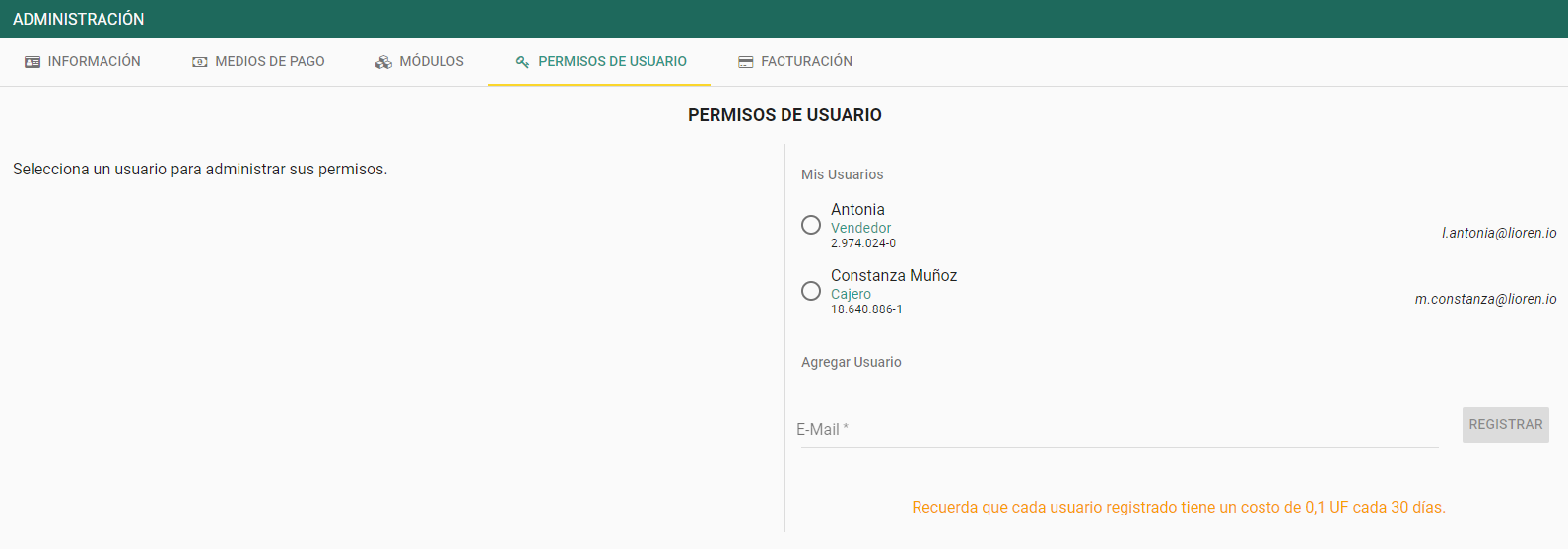Viewport: 1568px width, 549px height.
Task: Click the Módulos cubes icon
Action: (x=383, y=62)
